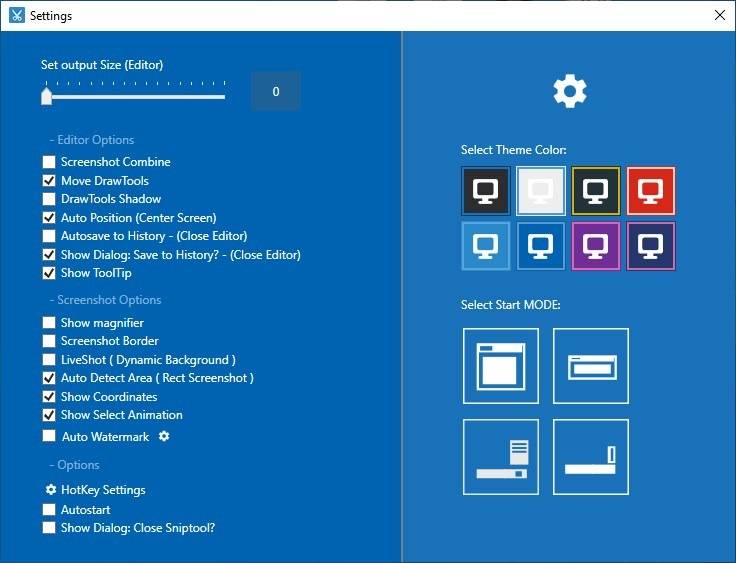
Task: Click the HotKey Settings gear icon
Action: tap(51, 490)
